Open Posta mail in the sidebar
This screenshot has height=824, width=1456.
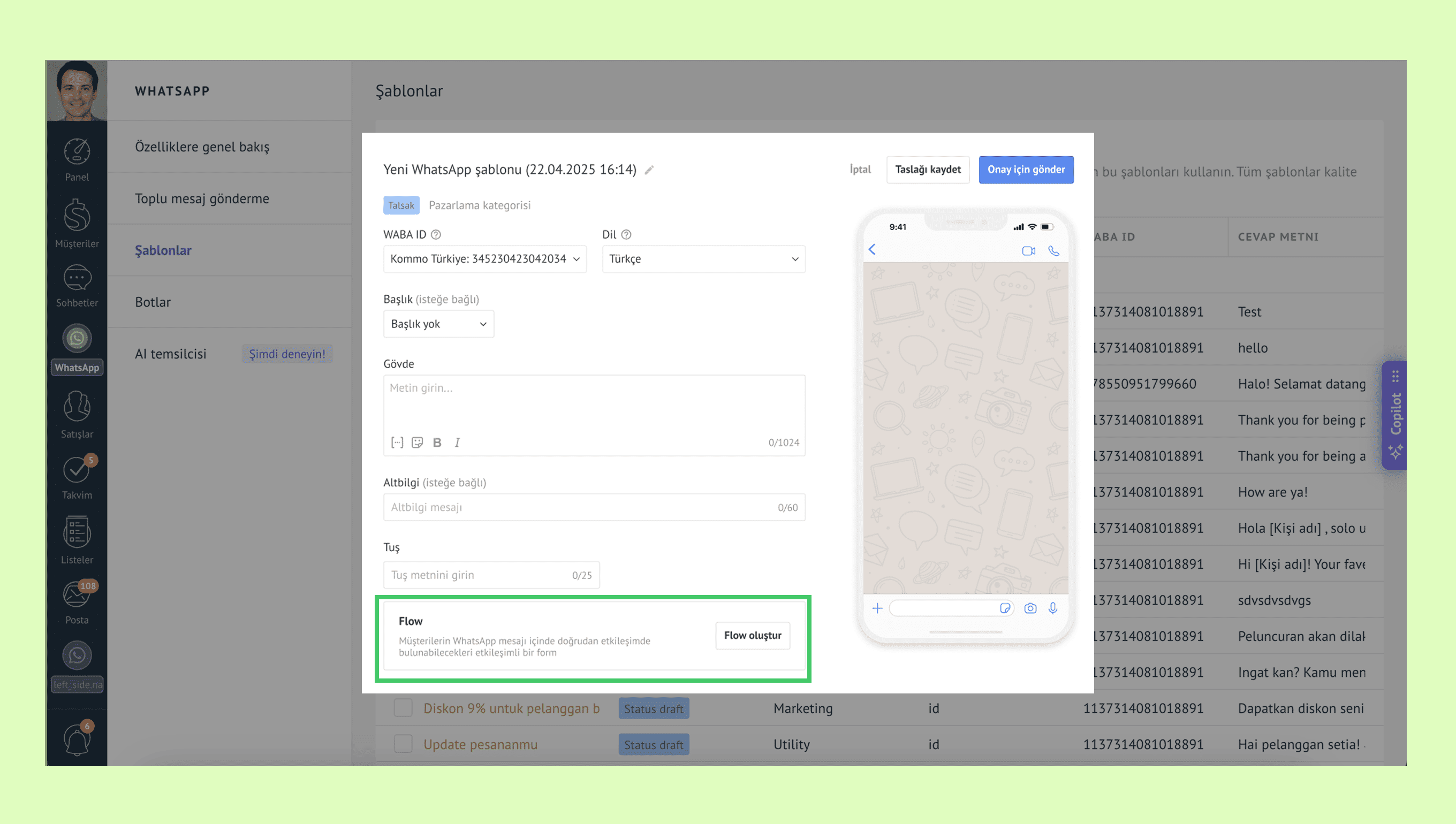(x=77, y=602)
